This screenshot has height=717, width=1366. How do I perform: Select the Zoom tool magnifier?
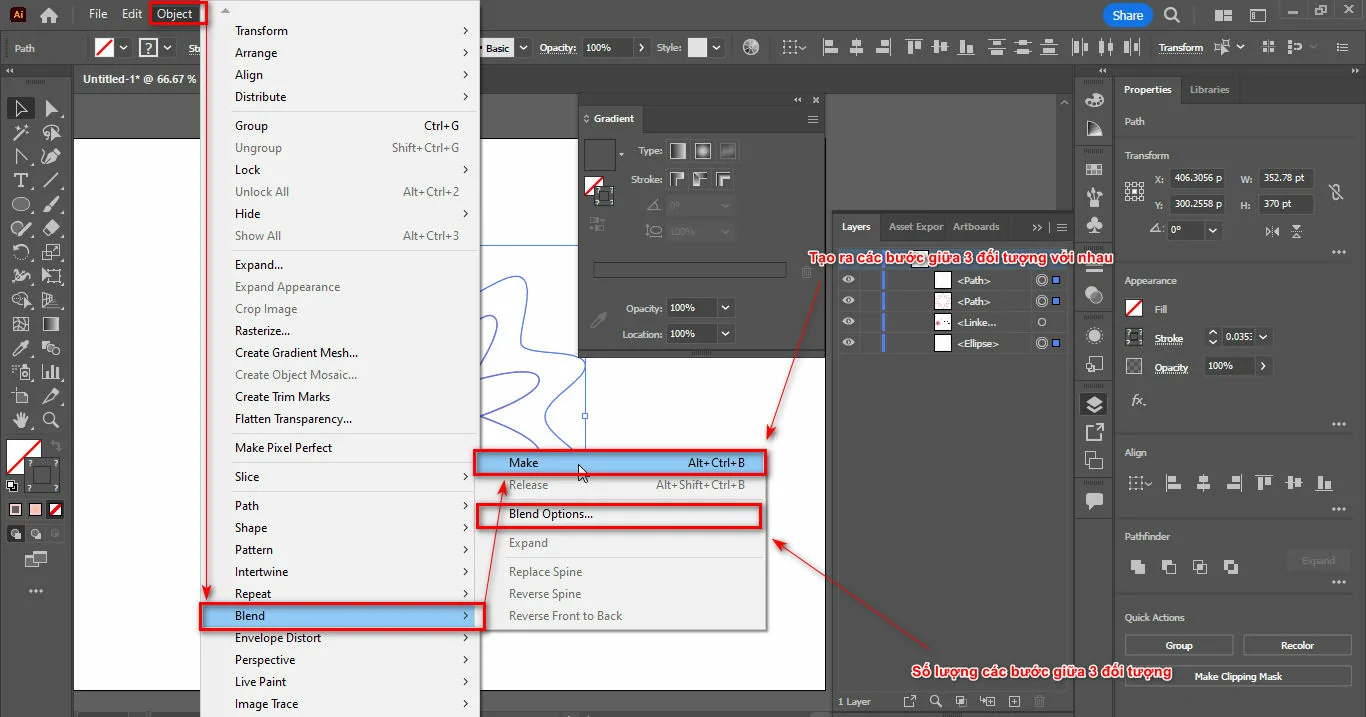tap(51, 420)
